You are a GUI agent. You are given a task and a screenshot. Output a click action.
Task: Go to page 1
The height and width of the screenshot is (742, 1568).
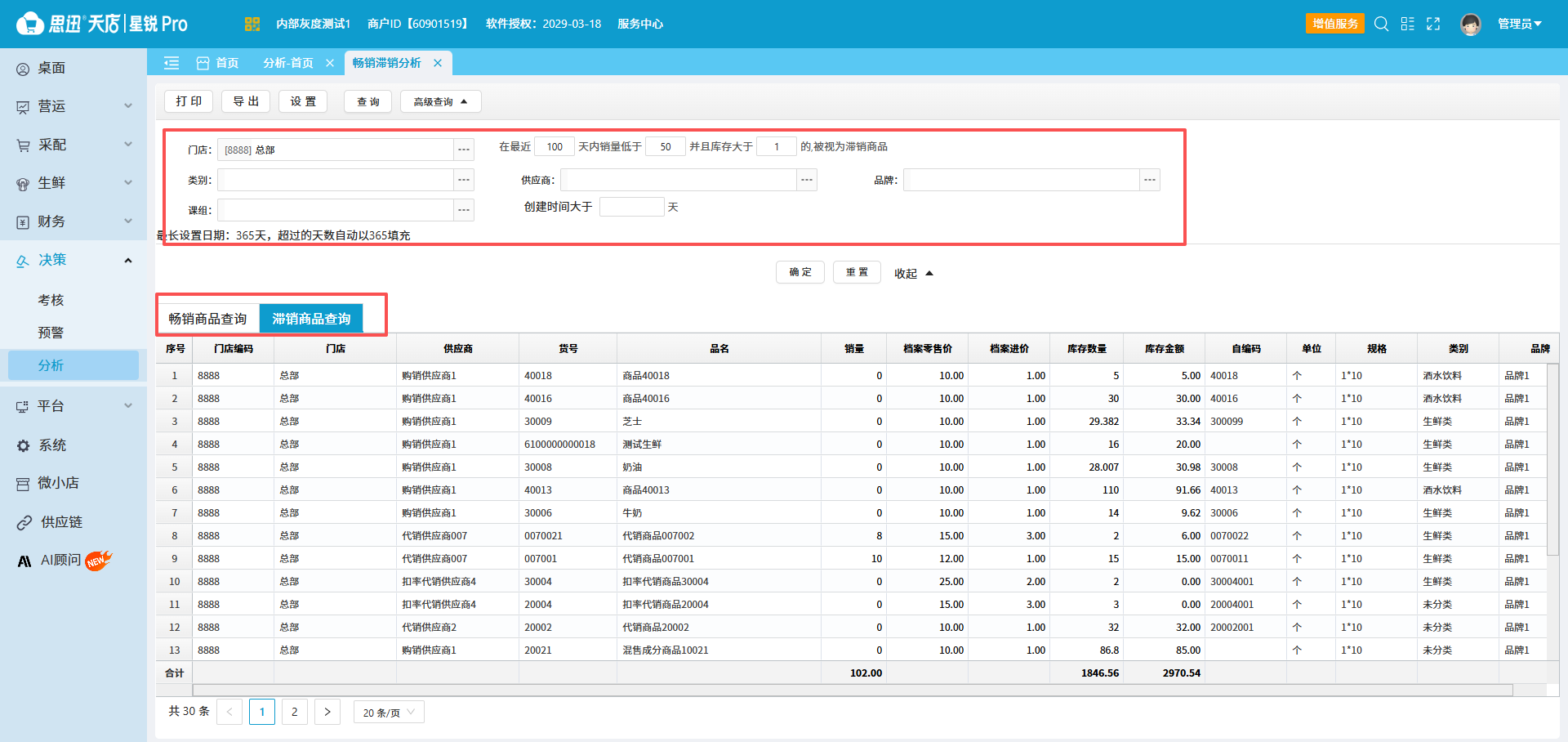(x=262, y=712)
